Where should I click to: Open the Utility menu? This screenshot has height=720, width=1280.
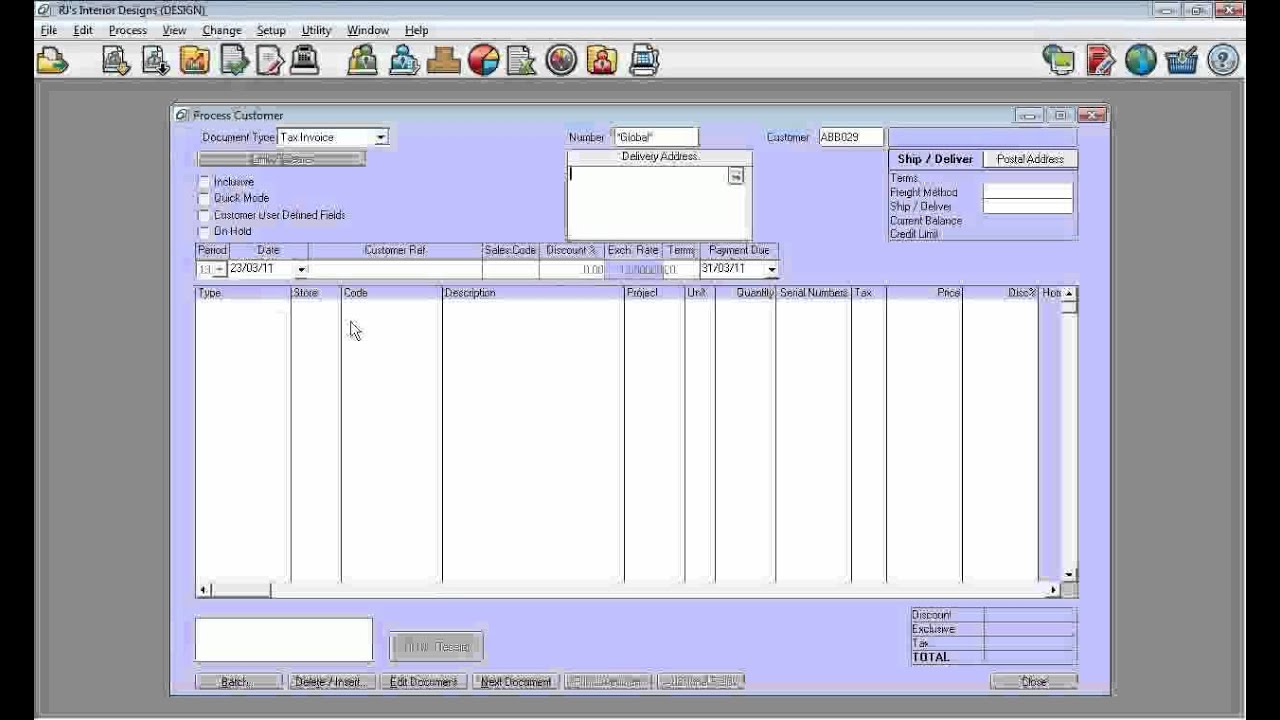[316, 30]
